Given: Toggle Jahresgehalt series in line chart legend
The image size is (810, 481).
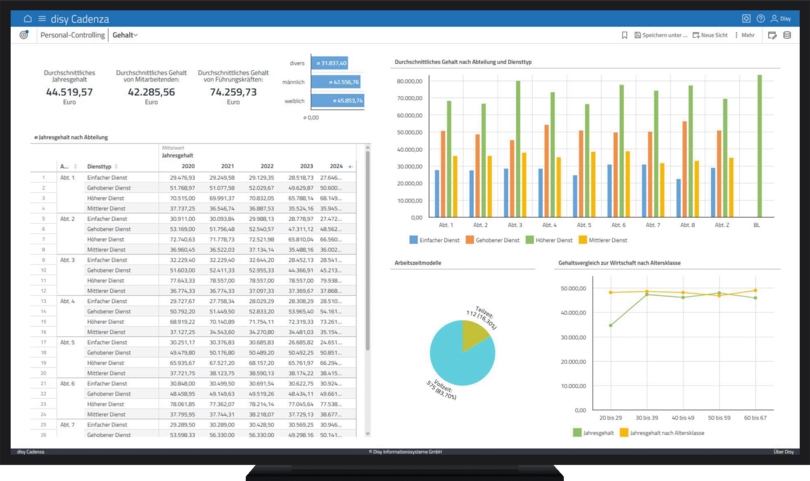Looking at the screenshot, I should click(x=595, y=432).
